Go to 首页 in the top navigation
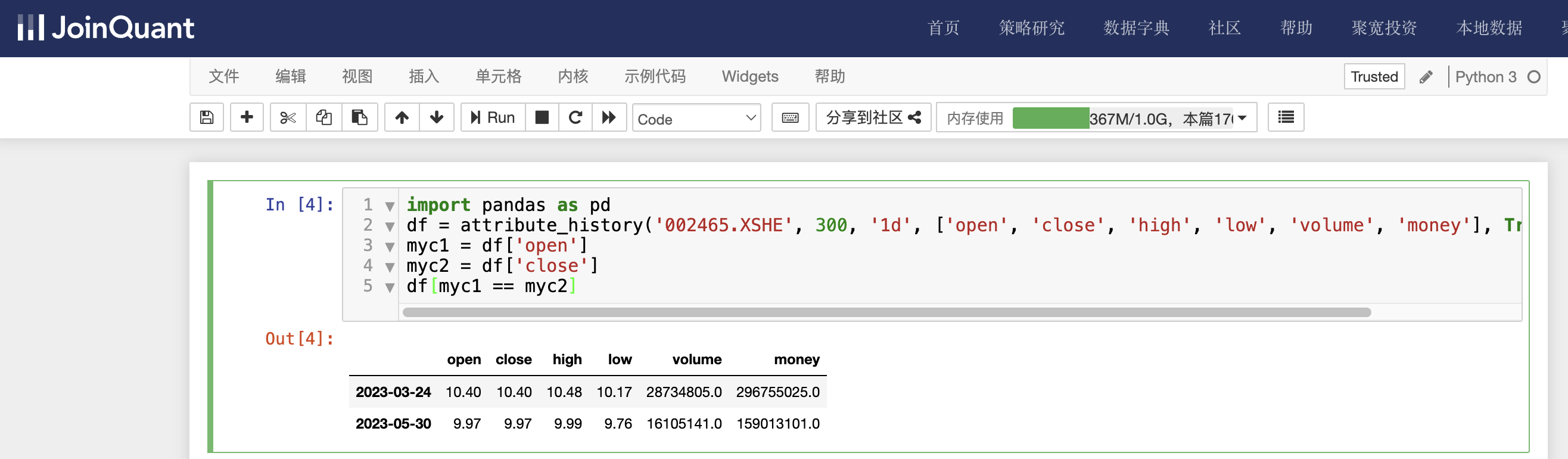Image resolution: width=1568 pixels, height=459 pixels. (x=944, y=27)
